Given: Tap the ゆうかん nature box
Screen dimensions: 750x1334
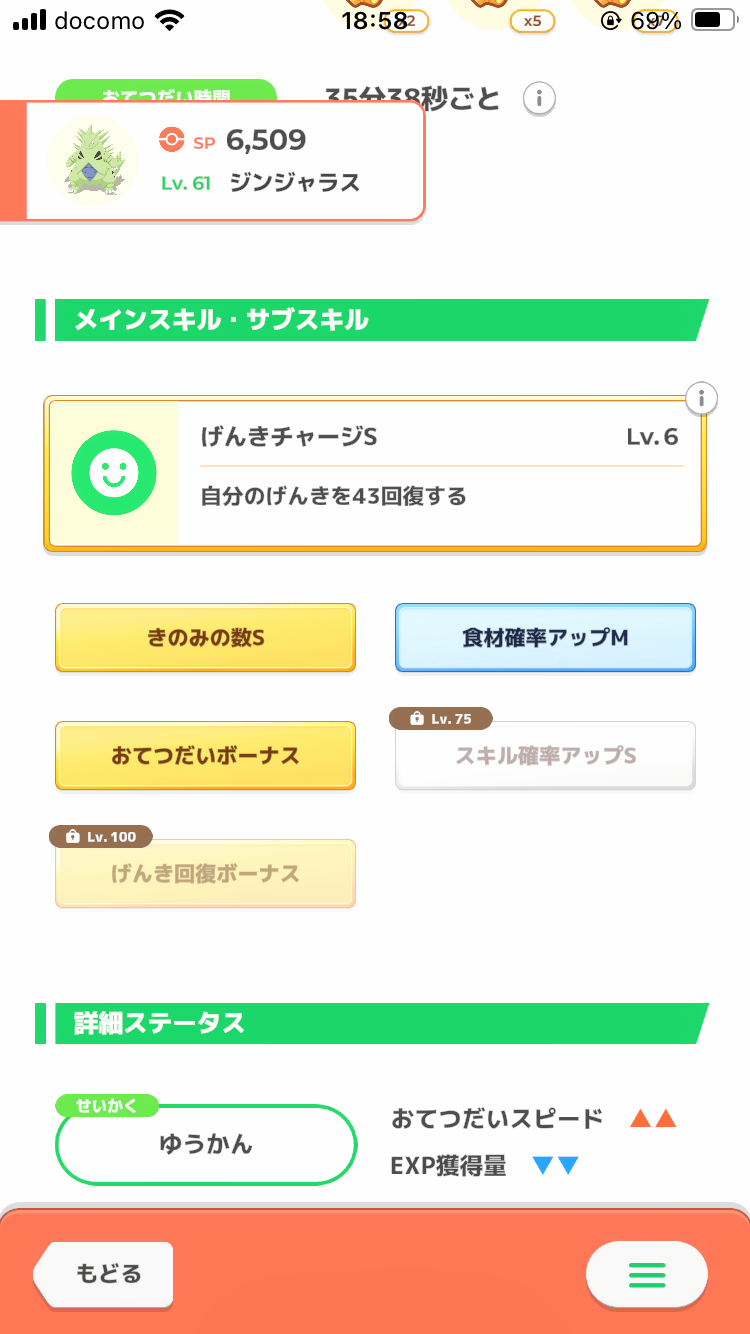Looking at the screenshot, I should click(206, 1144).
